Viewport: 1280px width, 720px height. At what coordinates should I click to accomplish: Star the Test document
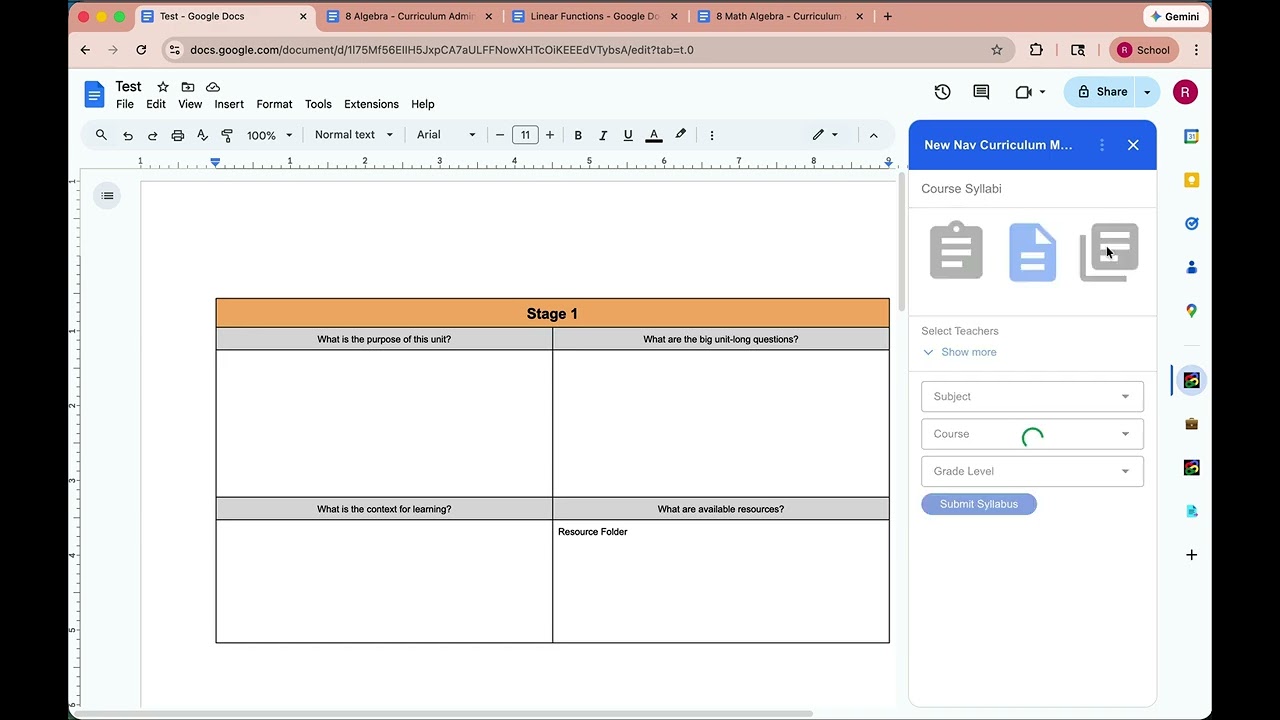tap(163, 87)
